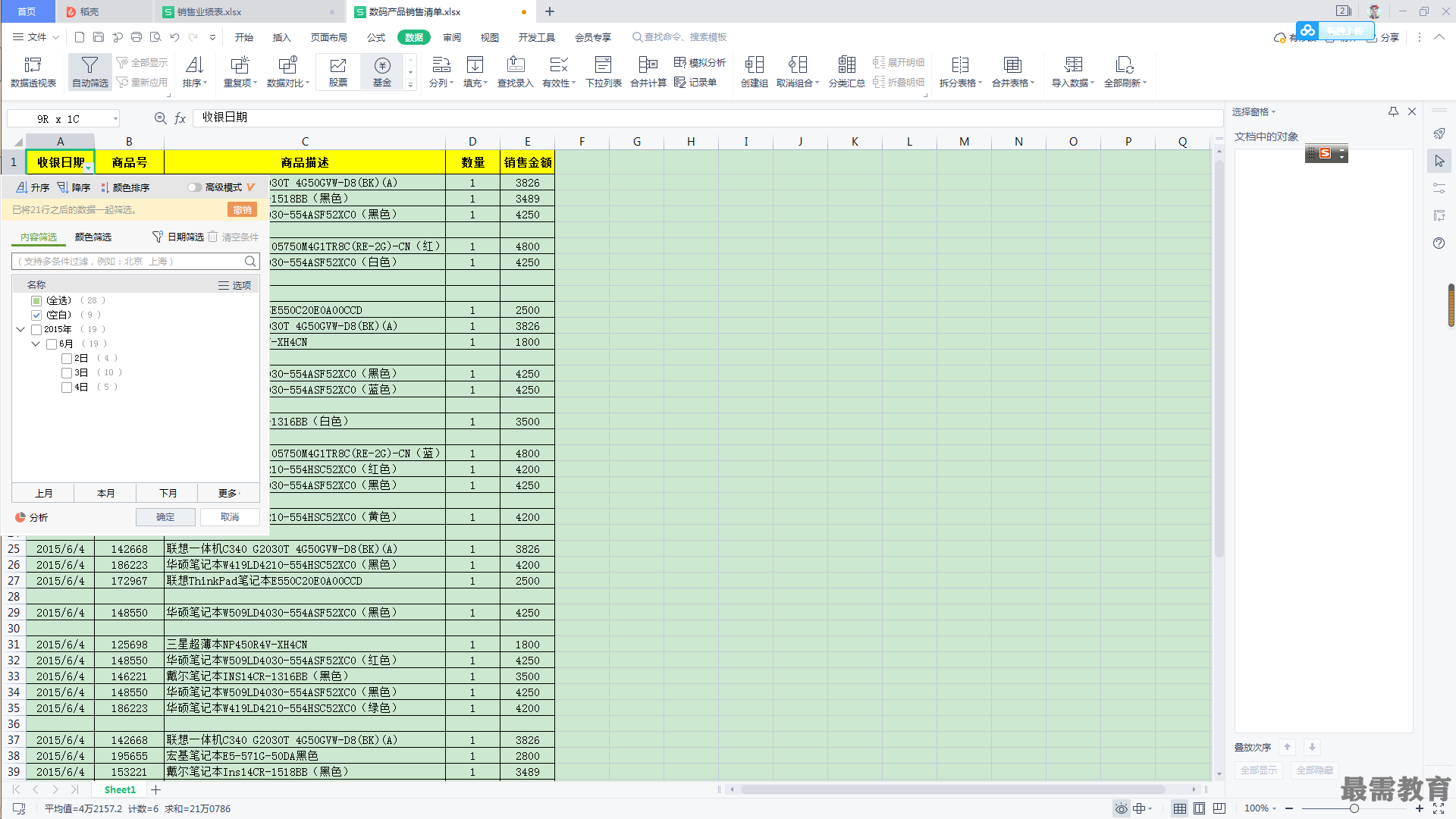Open the 合并表格 merge tables tool
The image size is (1456, 819).
click(1013, 72)
